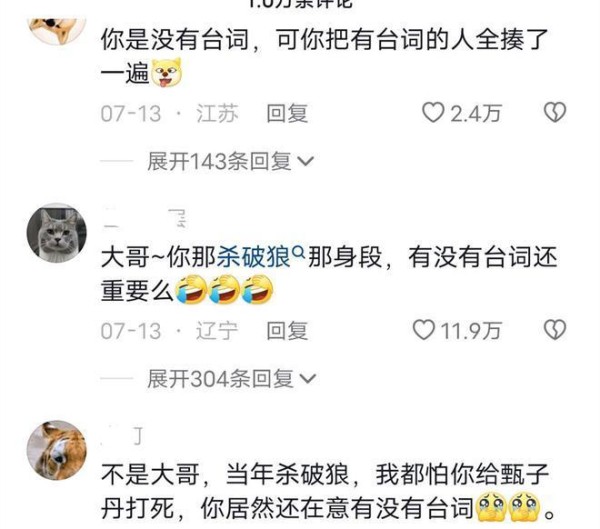Viewport: 600px width, 529px height.
Task: Click the chevron next to 展开304条回复
Action: click(308, 379)
